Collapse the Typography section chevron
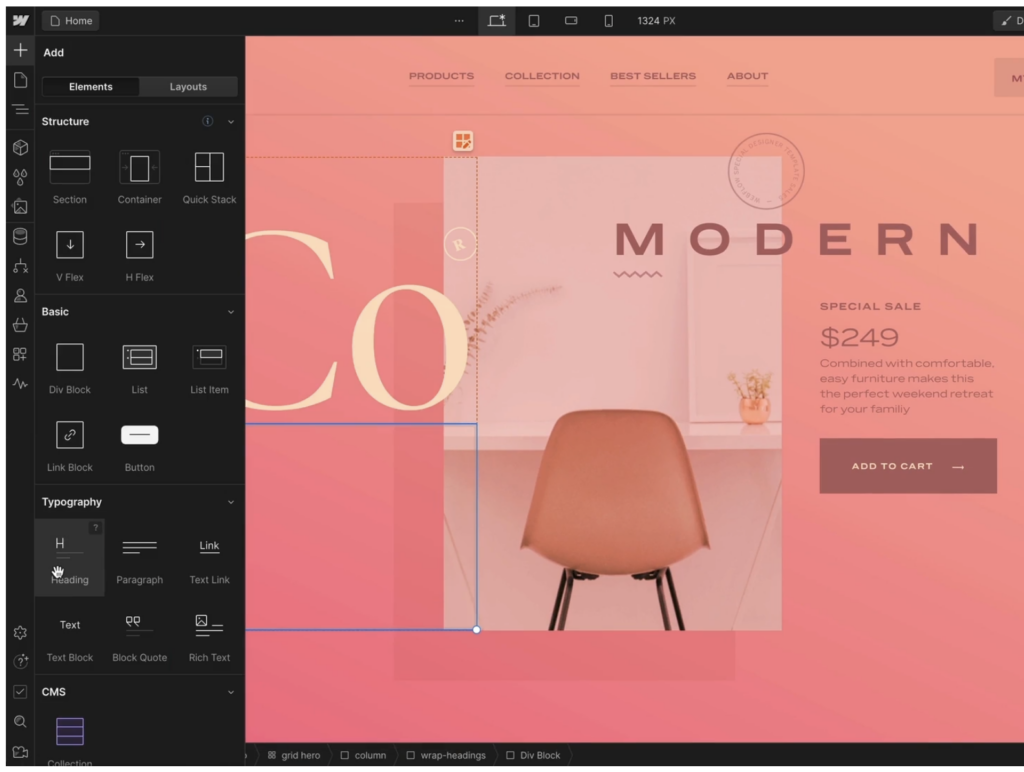The image size is (1024, 772). pos(231,502)
